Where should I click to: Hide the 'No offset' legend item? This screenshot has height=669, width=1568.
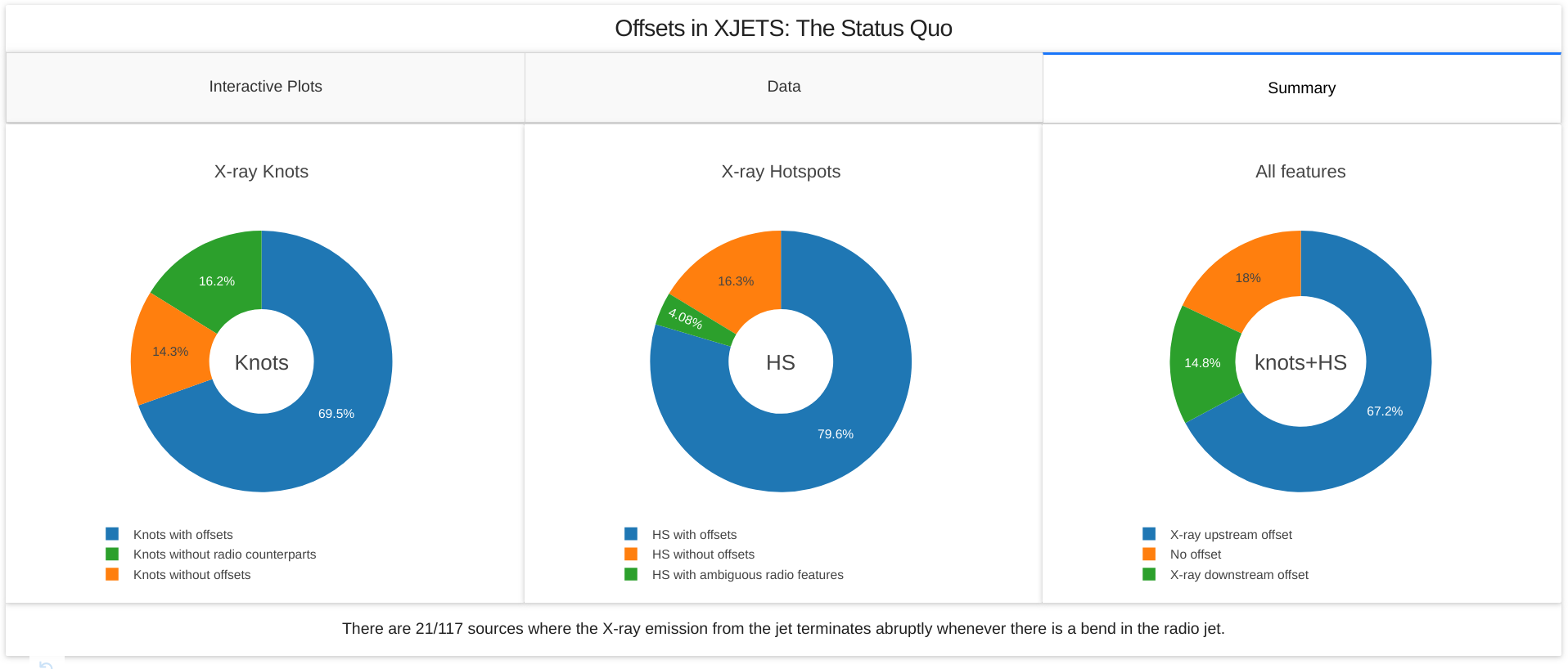coord(1195,555)
